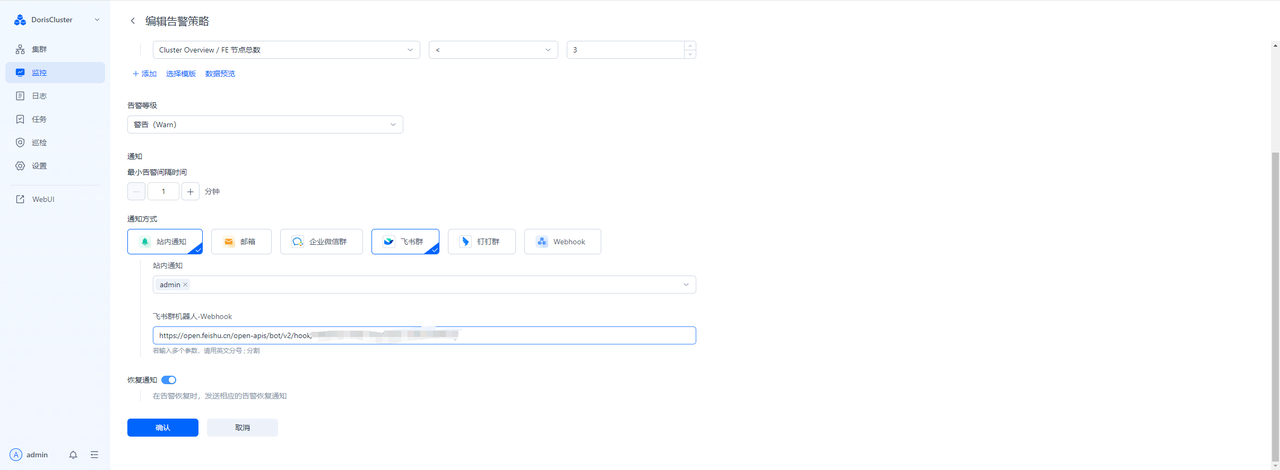This screenshot has width=1280, height=470.
Task: Increase the minimum alert interval with plus
Action: (190, 191)
